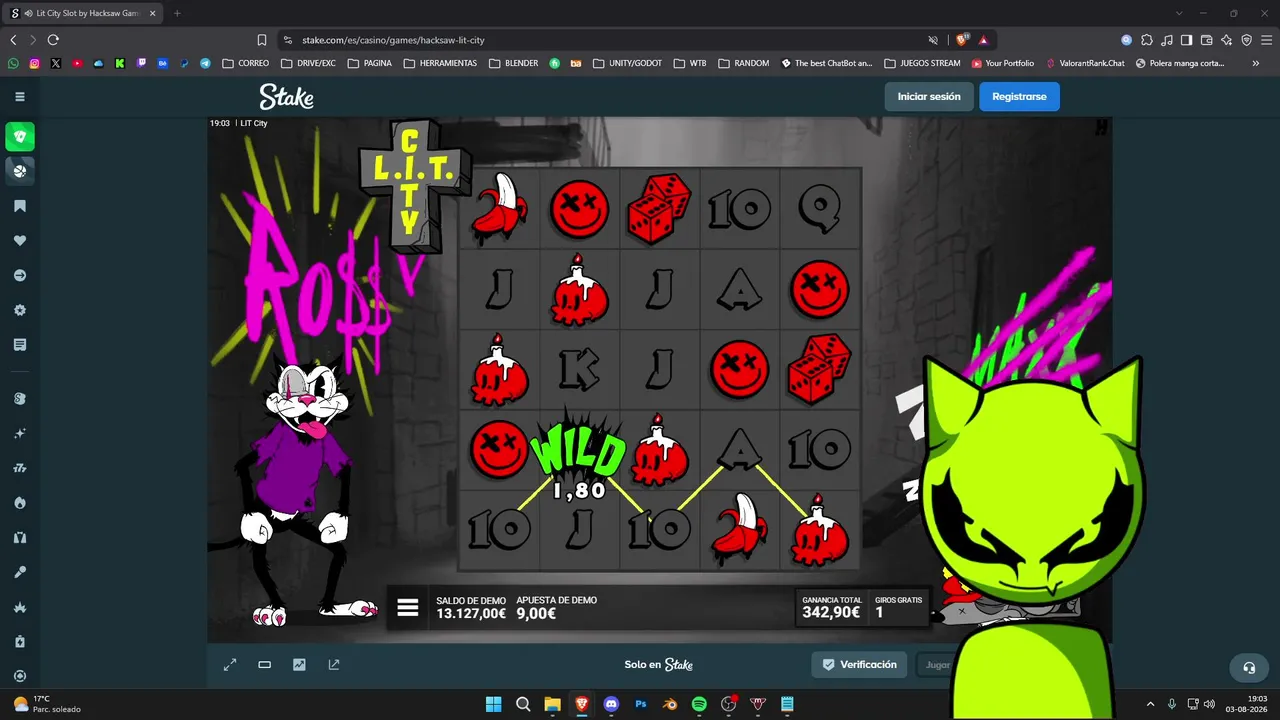Open browser extensions puzzle icon
Image resolution: width=1280 pixels, height=720 pixels.
1147,40
